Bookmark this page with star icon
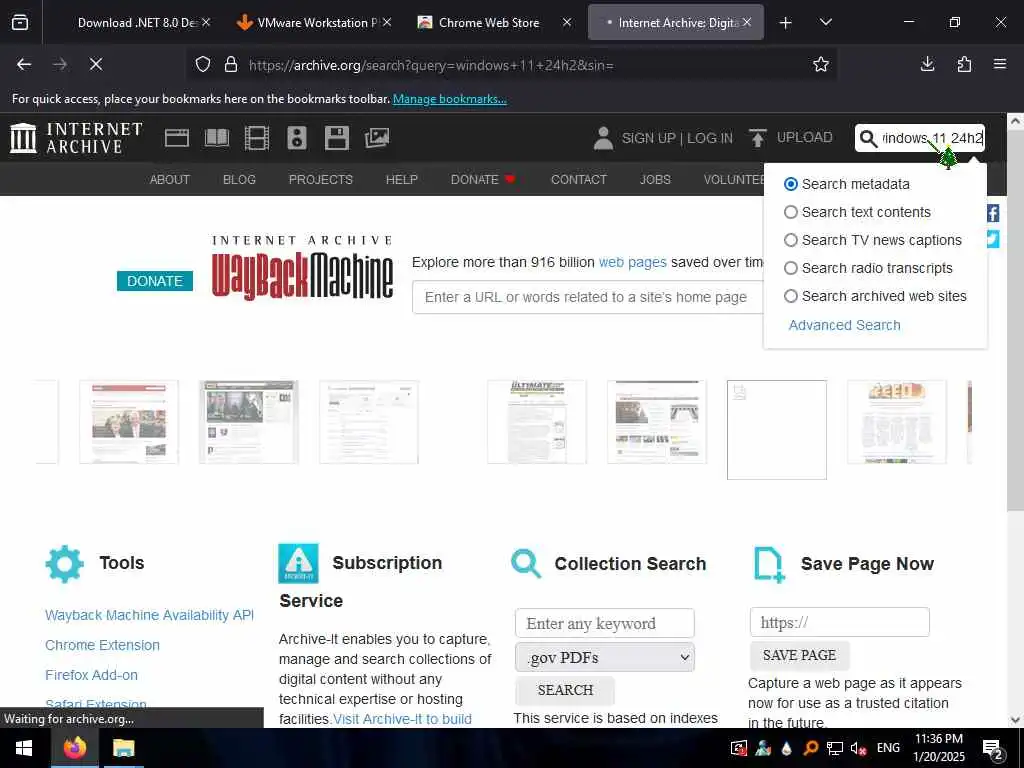 821,64
